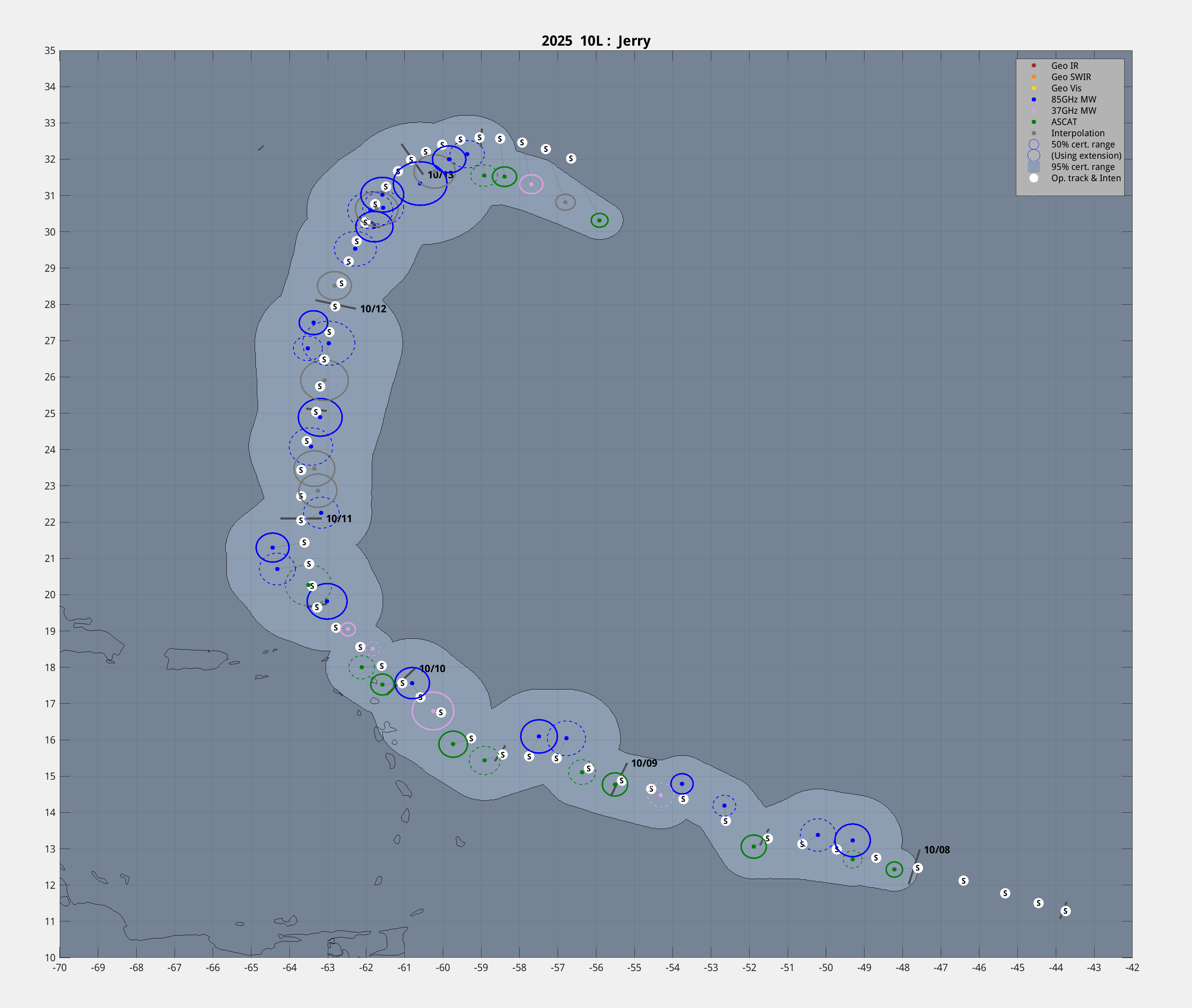Click the 10/12 date label
The image size is (1192, 1008).
tap(373, 309)
